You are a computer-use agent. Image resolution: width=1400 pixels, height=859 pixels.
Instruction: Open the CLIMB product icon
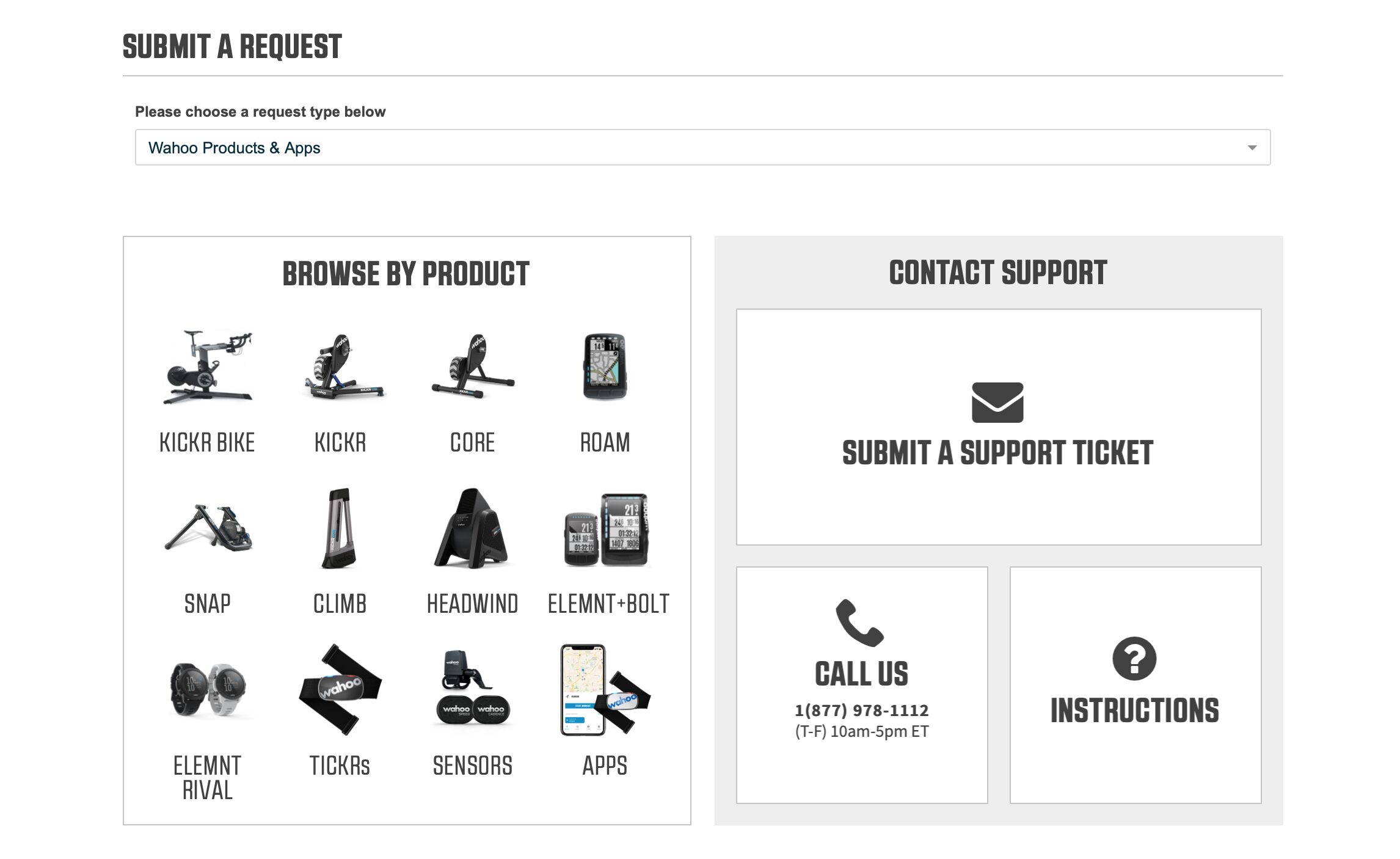[340, 528]
